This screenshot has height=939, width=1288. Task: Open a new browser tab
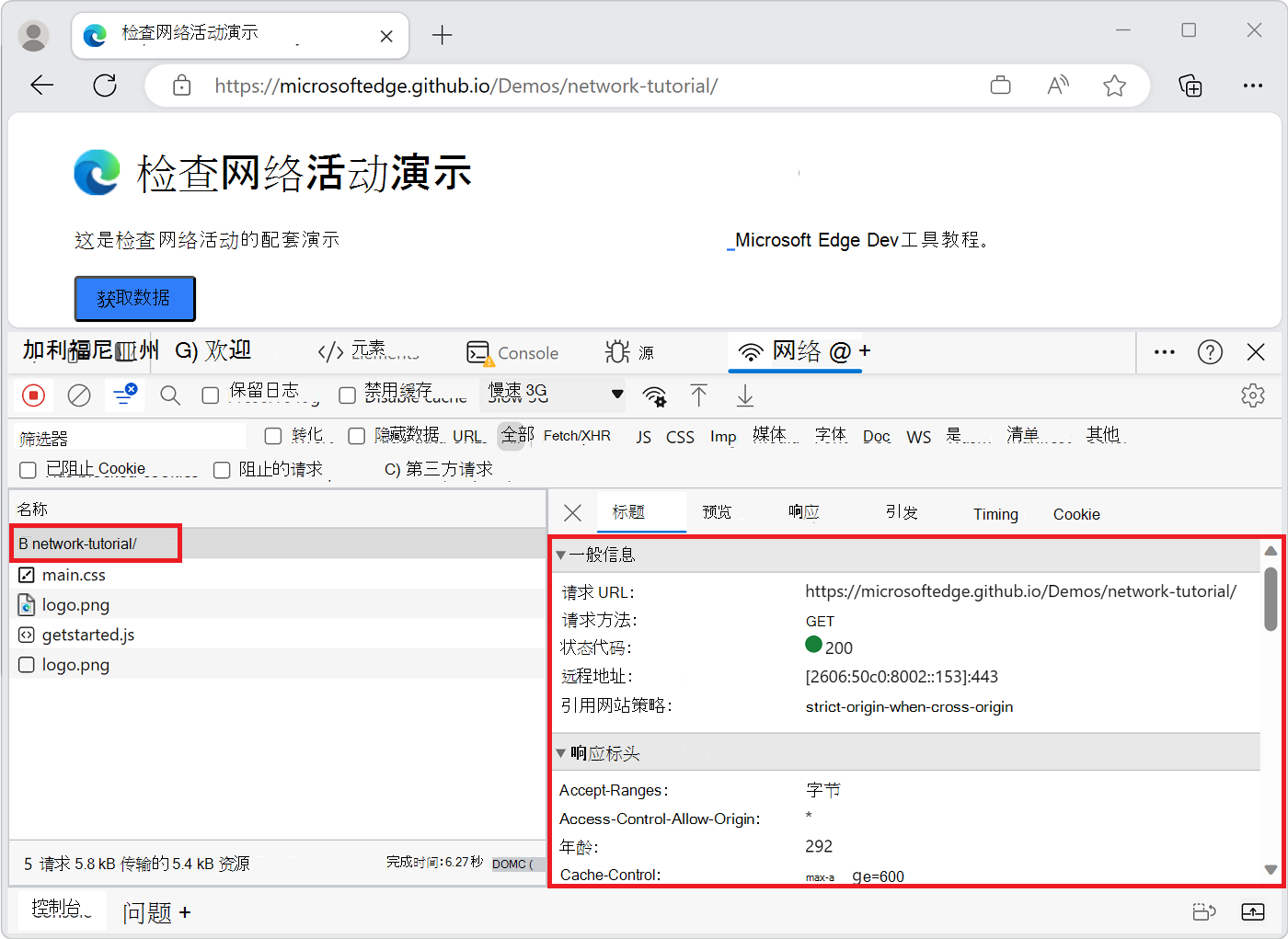coord(443,35)
